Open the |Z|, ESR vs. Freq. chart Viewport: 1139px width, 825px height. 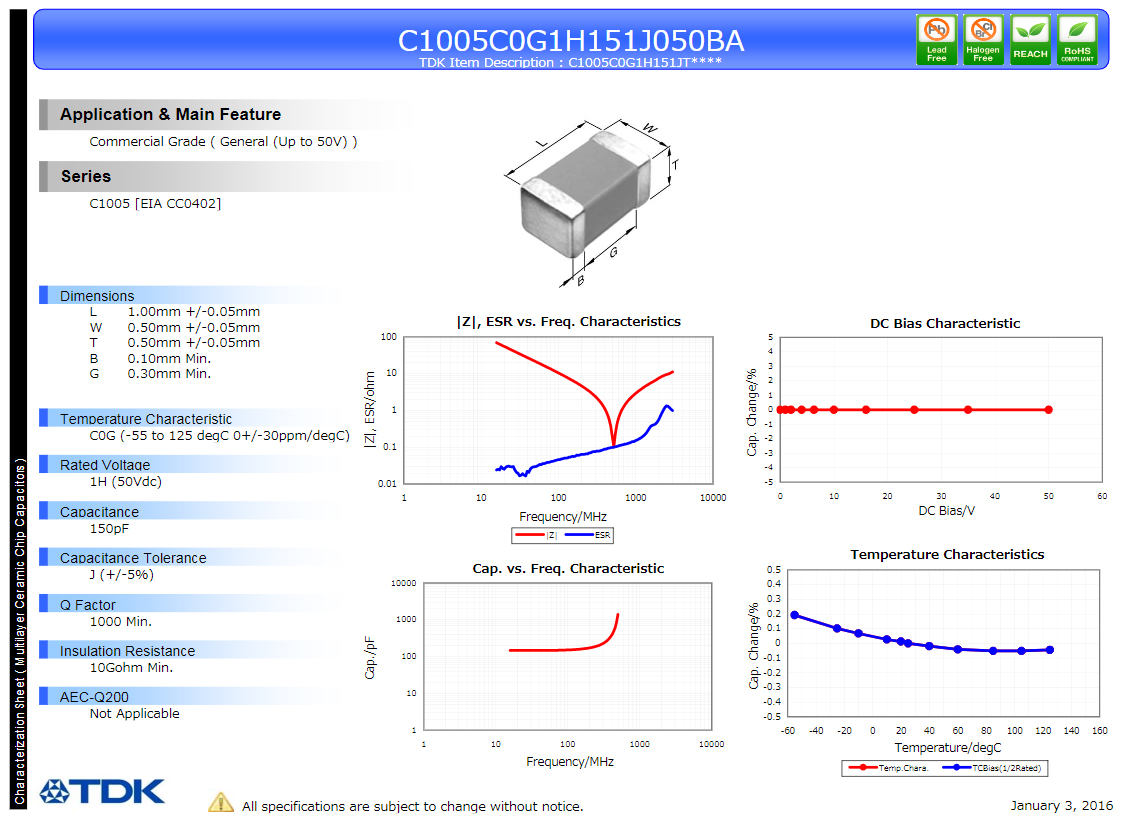558,410
